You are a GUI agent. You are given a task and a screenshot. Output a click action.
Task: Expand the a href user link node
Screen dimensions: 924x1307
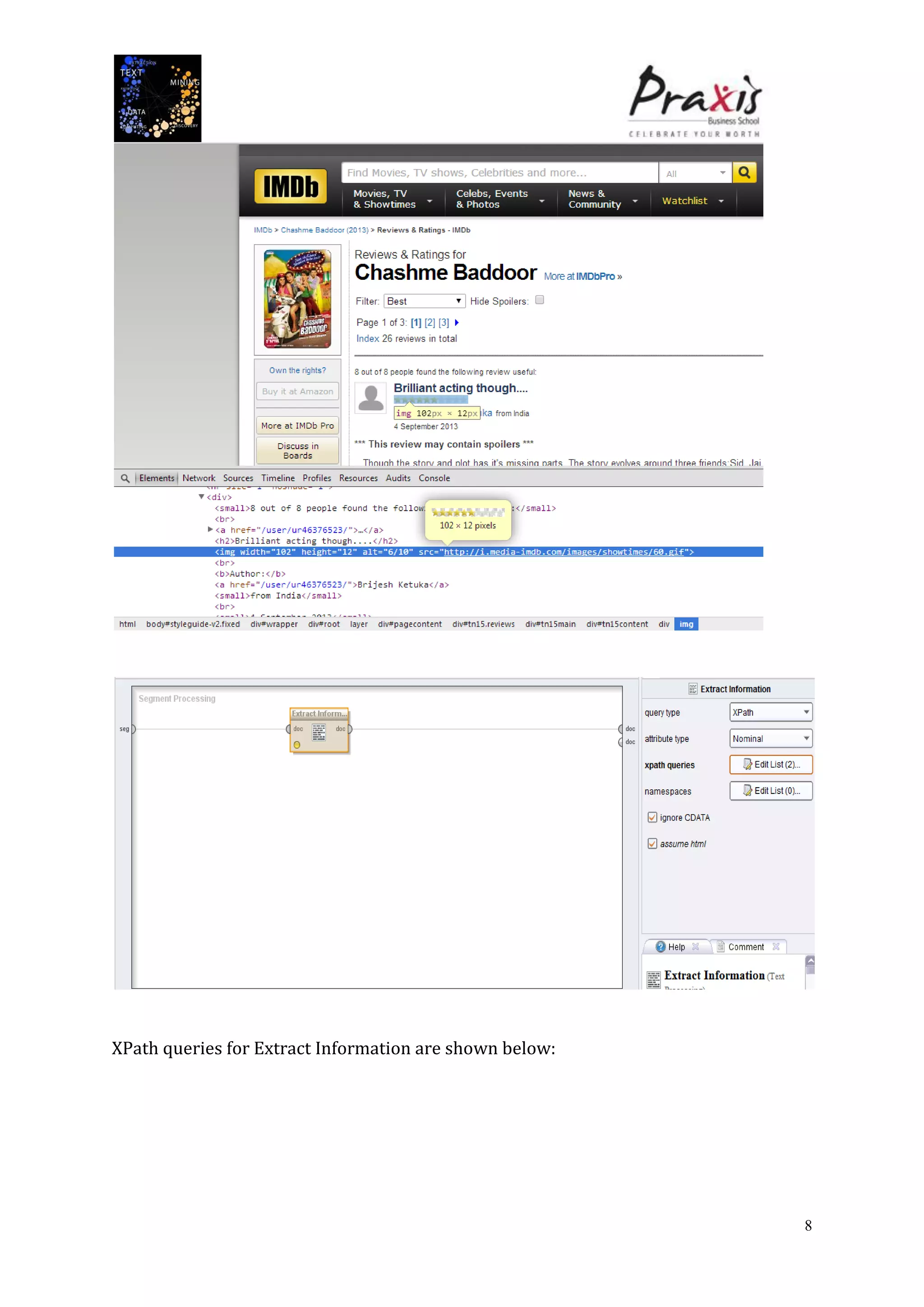tap(210, 529)
